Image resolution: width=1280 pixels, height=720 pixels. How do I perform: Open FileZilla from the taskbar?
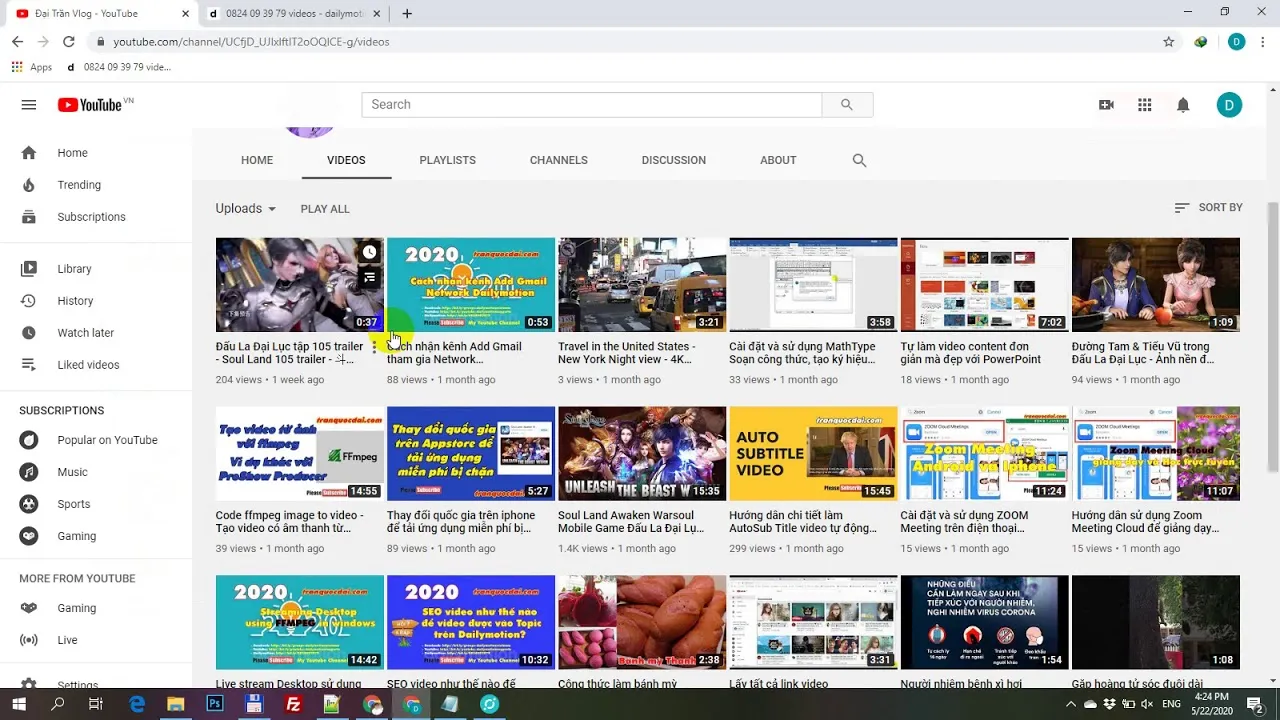(293, 704)
